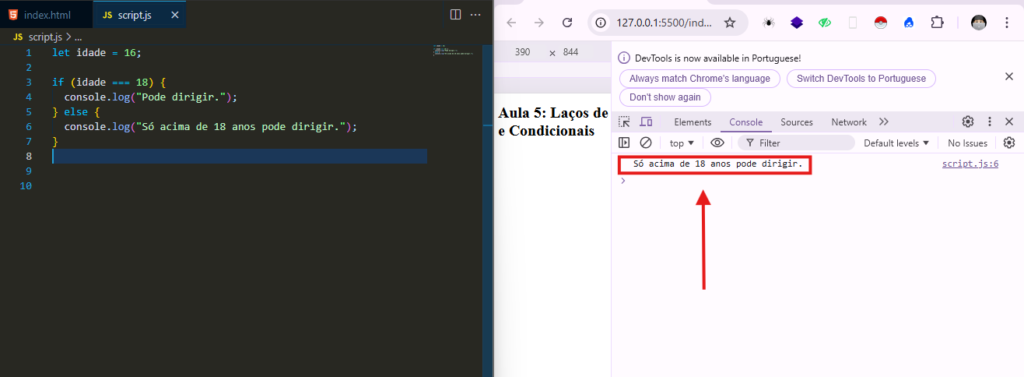Open the Console DevTools tab
The height and width of the screenshot is (377, 1024).
(746, 122)
